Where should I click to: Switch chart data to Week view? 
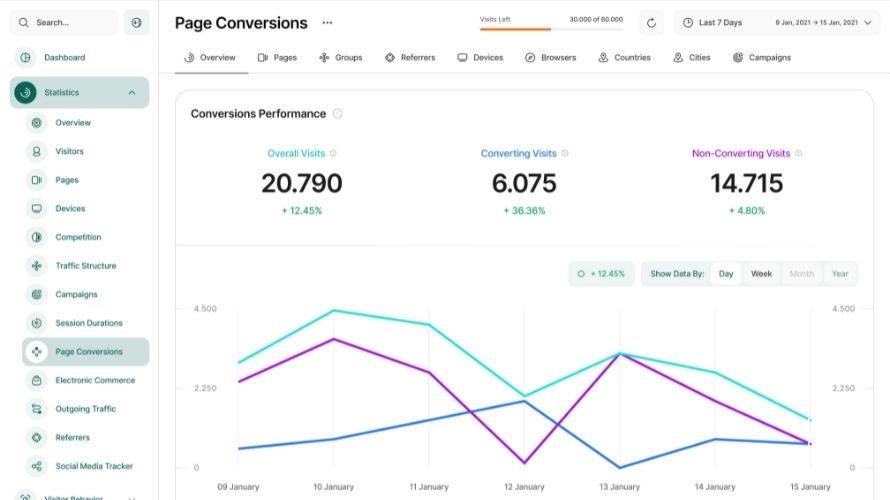tap(761, 274)
